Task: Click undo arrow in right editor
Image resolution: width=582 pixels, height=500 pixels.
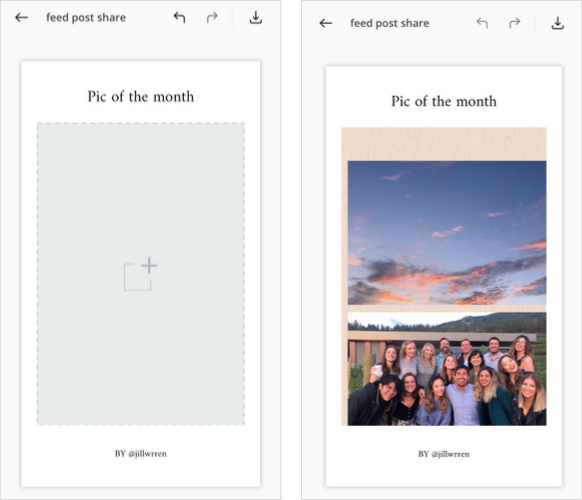Action: [x=482, y=23]
